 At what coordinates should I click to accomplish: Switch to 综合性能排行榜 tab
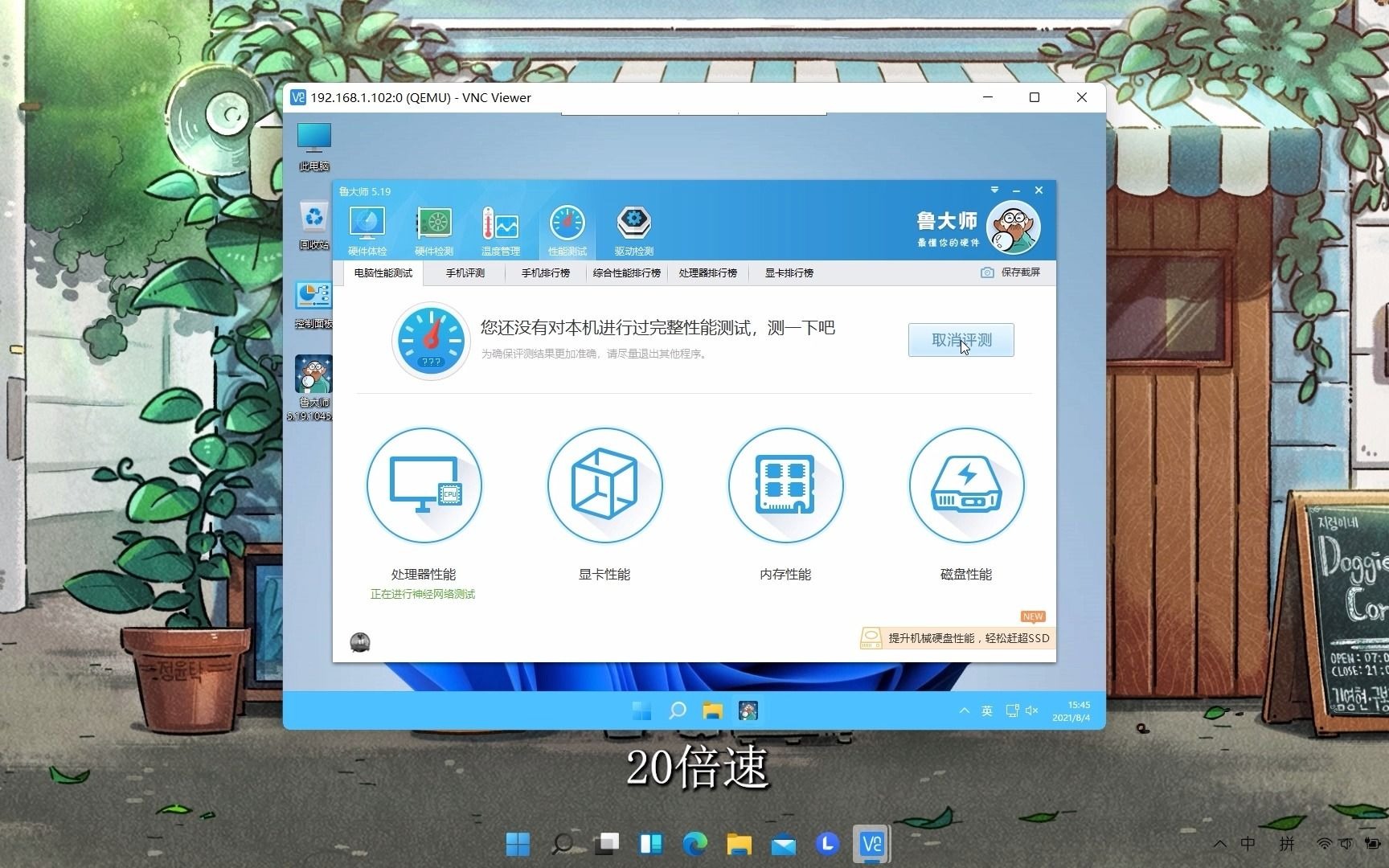[627, 273]
